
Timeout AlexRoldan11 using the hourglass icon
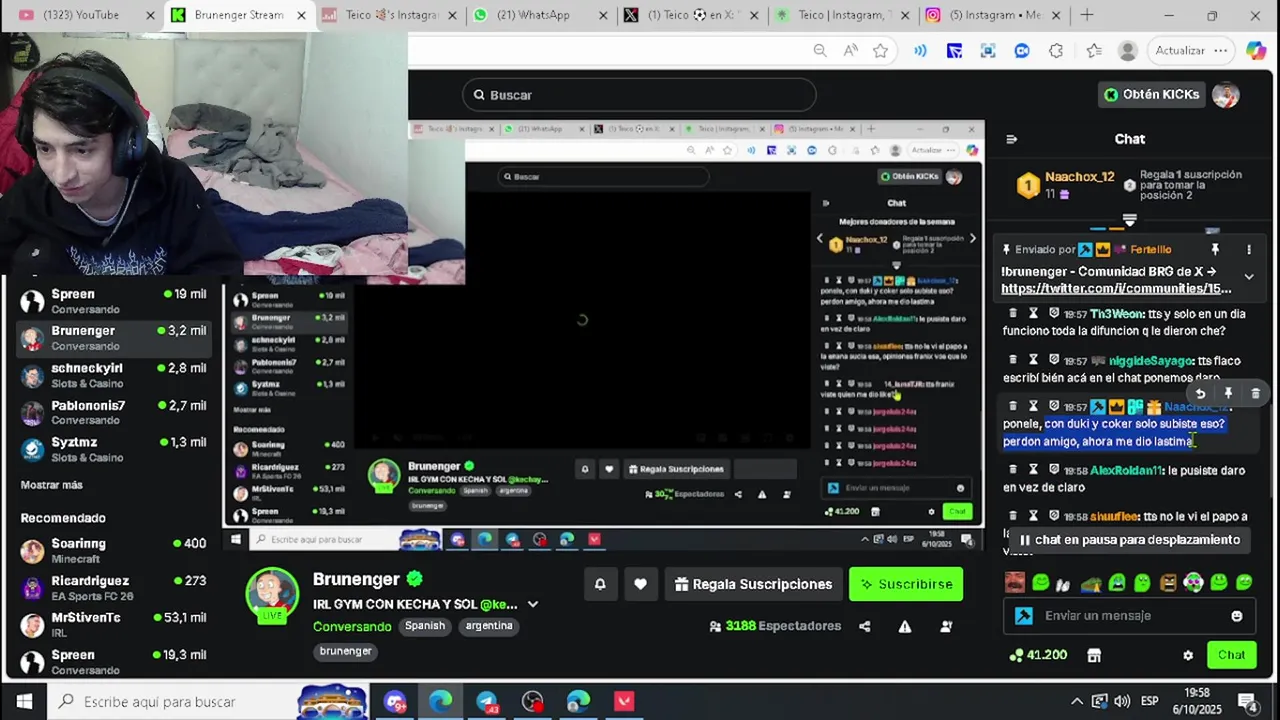click(x=1033, y=469)
